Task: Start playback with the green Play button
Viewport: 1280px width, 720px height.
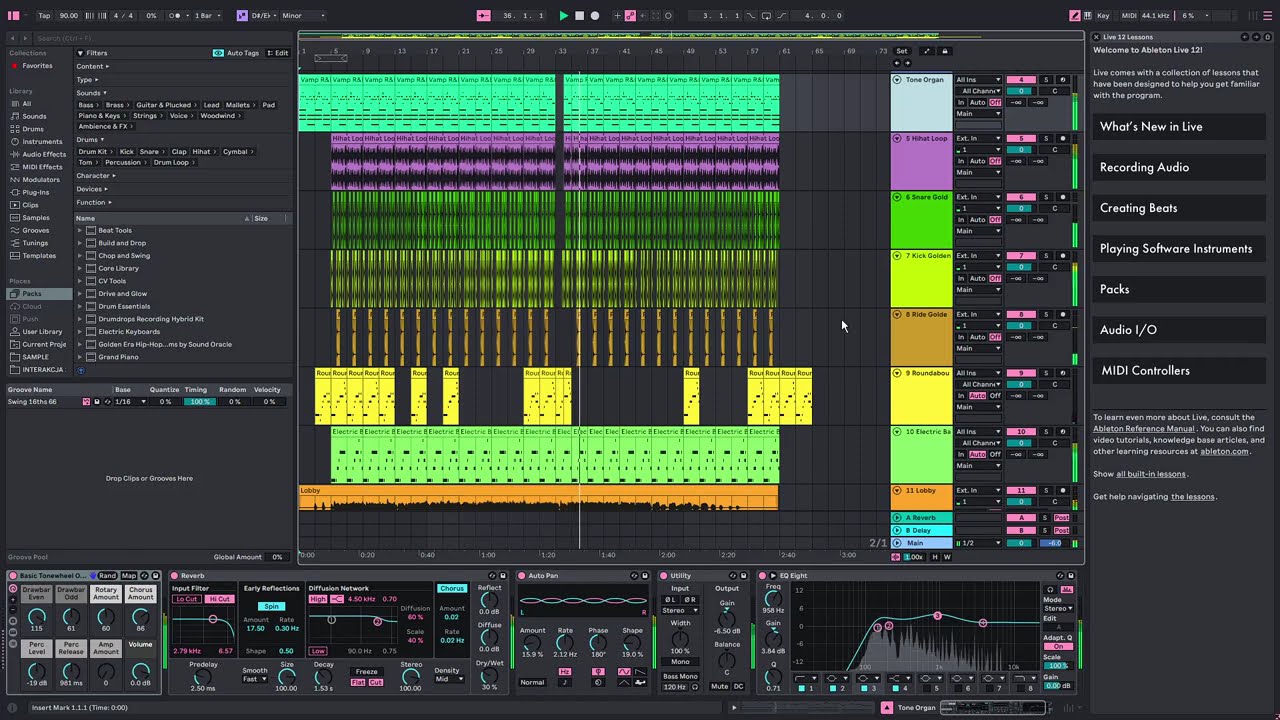Action: tap(563, 16)
